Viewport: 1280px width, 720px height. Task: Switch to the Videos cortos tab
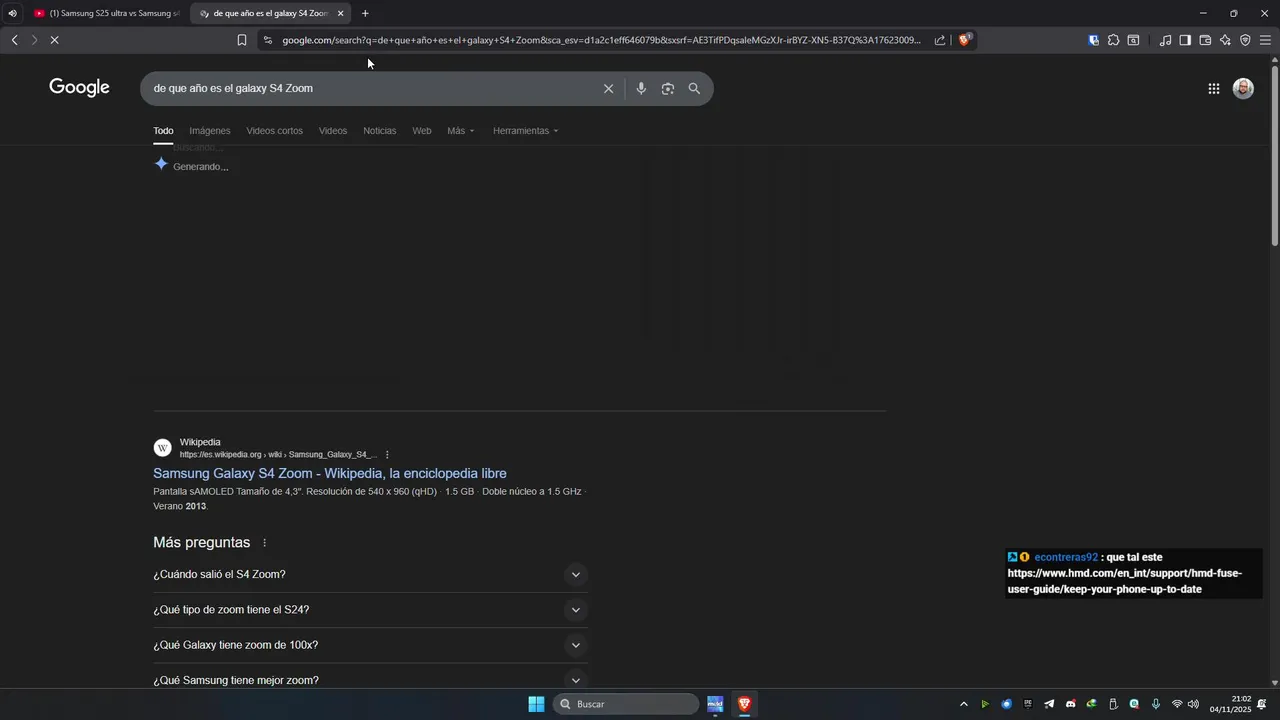coord(274,131)
